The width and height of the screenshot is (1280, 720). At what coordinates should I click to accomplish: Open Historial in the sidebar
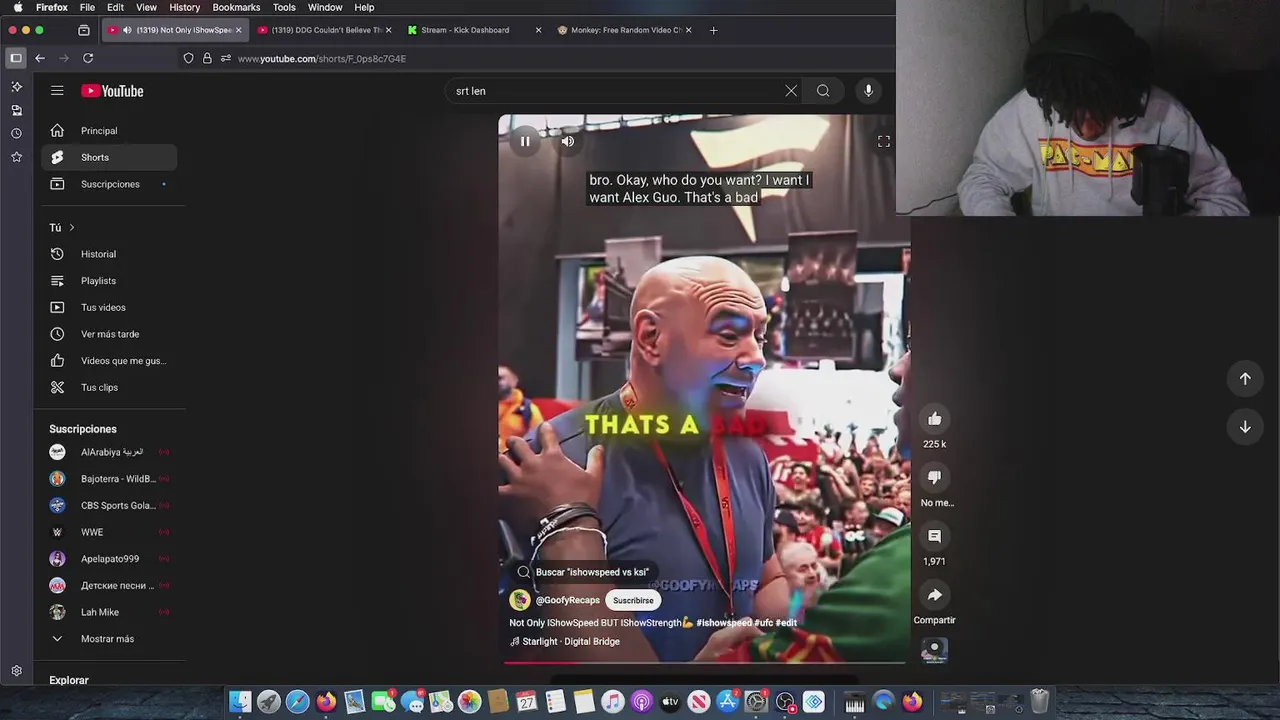(109, 254)
